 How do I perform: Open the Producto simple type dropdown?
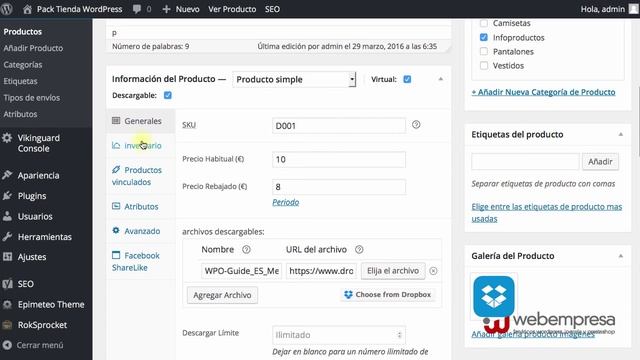click(x=294, y=79)
